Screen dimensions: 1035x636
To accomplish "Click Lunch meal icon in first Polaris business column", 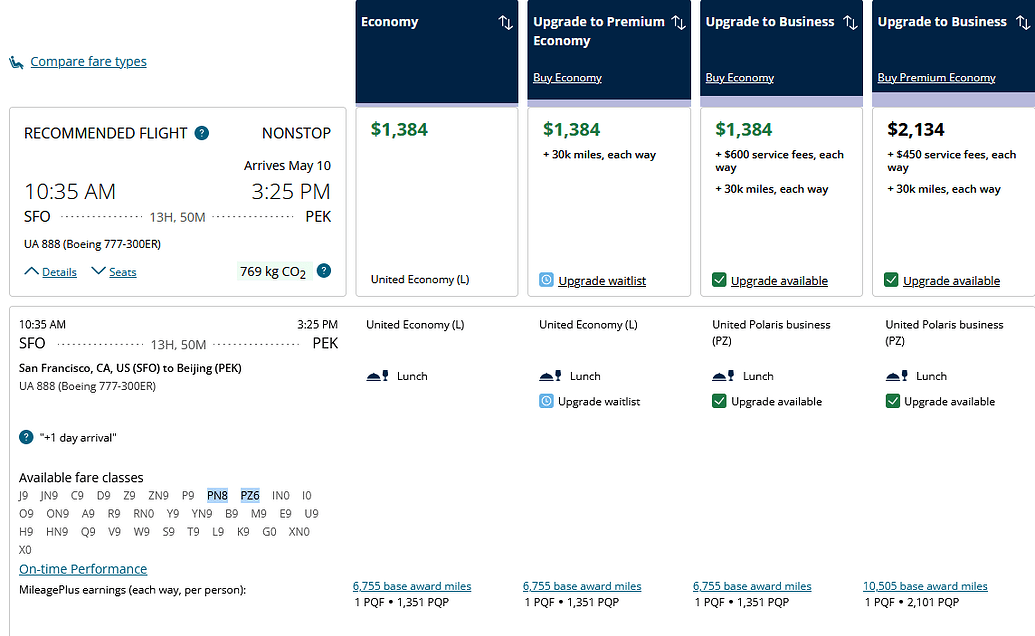I will point(723,376).
